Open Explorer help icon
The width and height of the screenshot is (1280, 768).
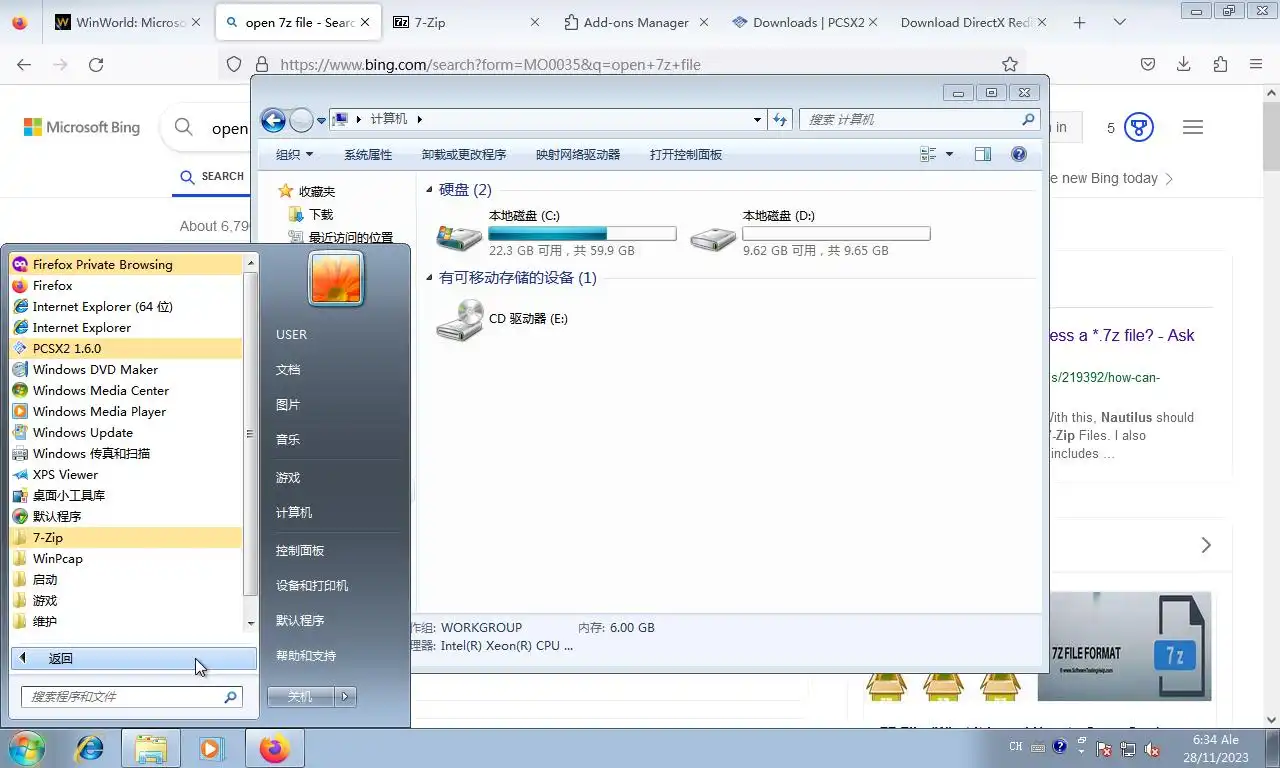point(1019,154)
